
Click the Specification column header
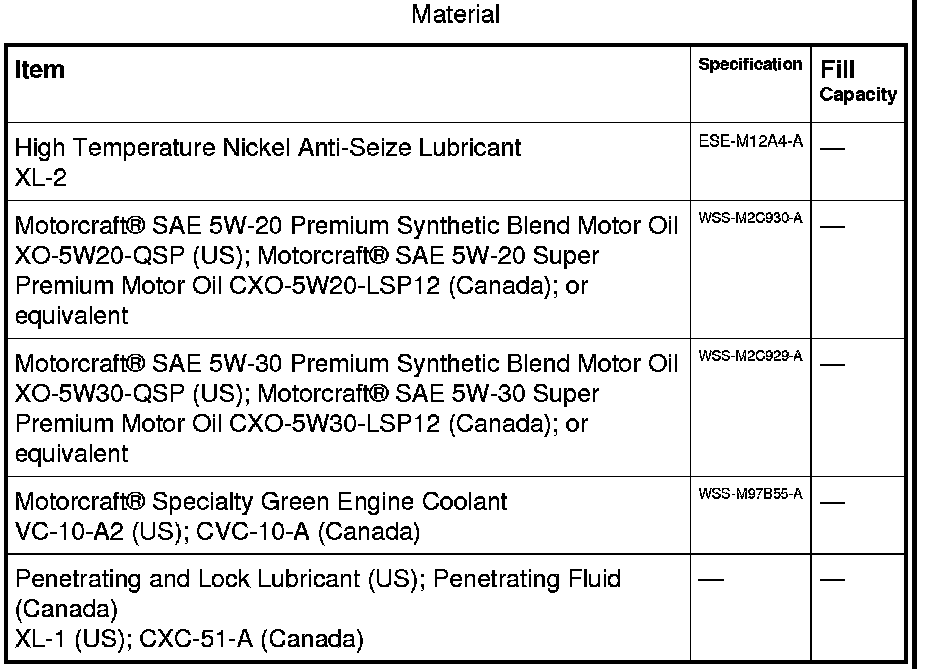[750, 64]
